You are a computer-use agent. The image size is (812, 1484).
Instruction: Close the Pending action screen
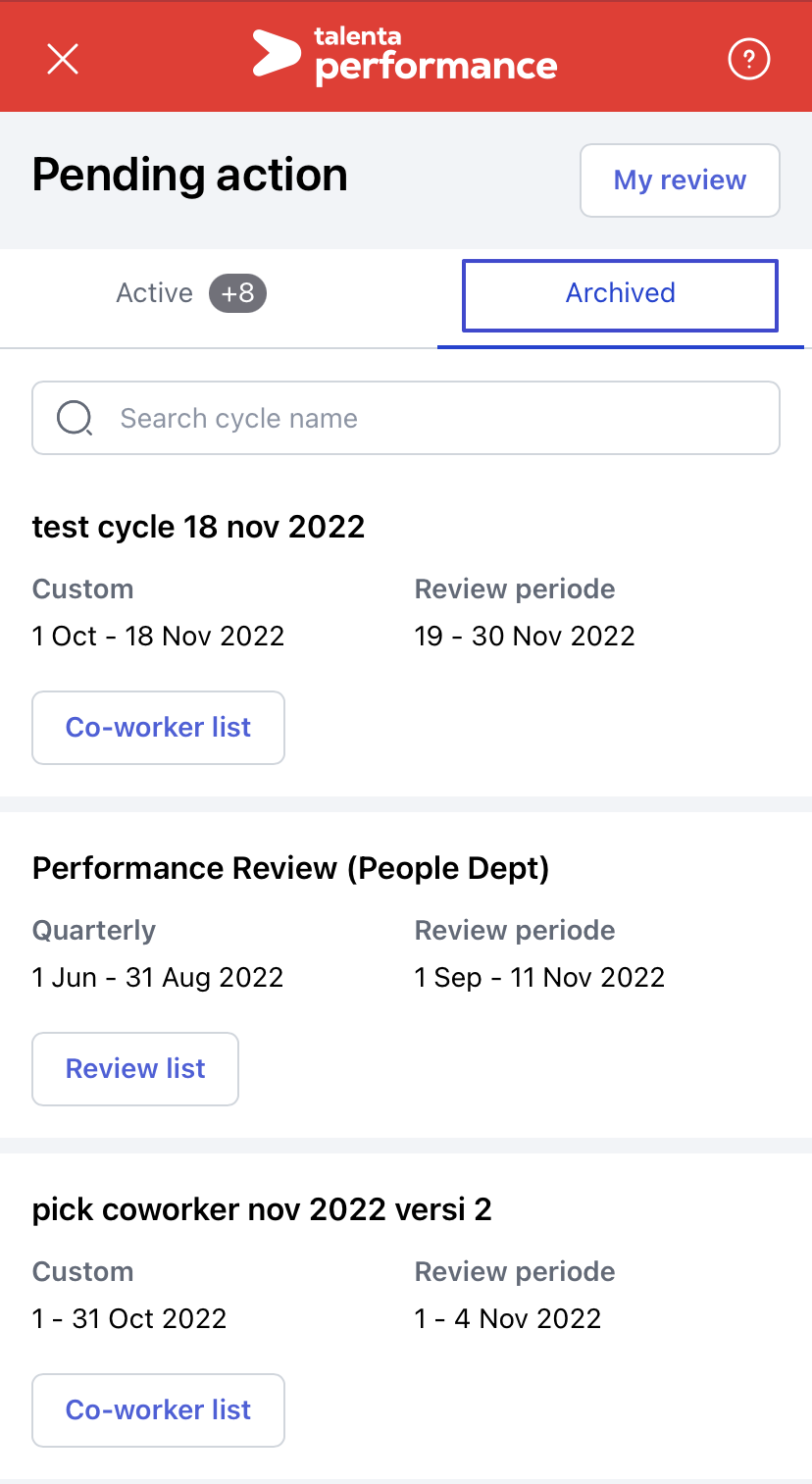click(62, 59)
